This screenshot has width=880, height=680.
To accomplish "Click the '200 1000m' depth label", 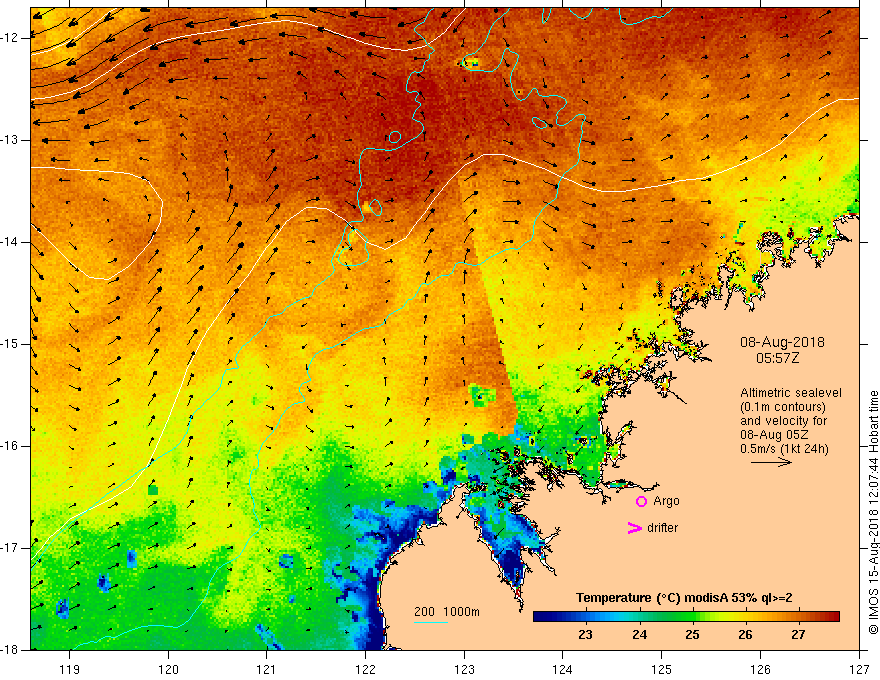I will coord(447,612).
